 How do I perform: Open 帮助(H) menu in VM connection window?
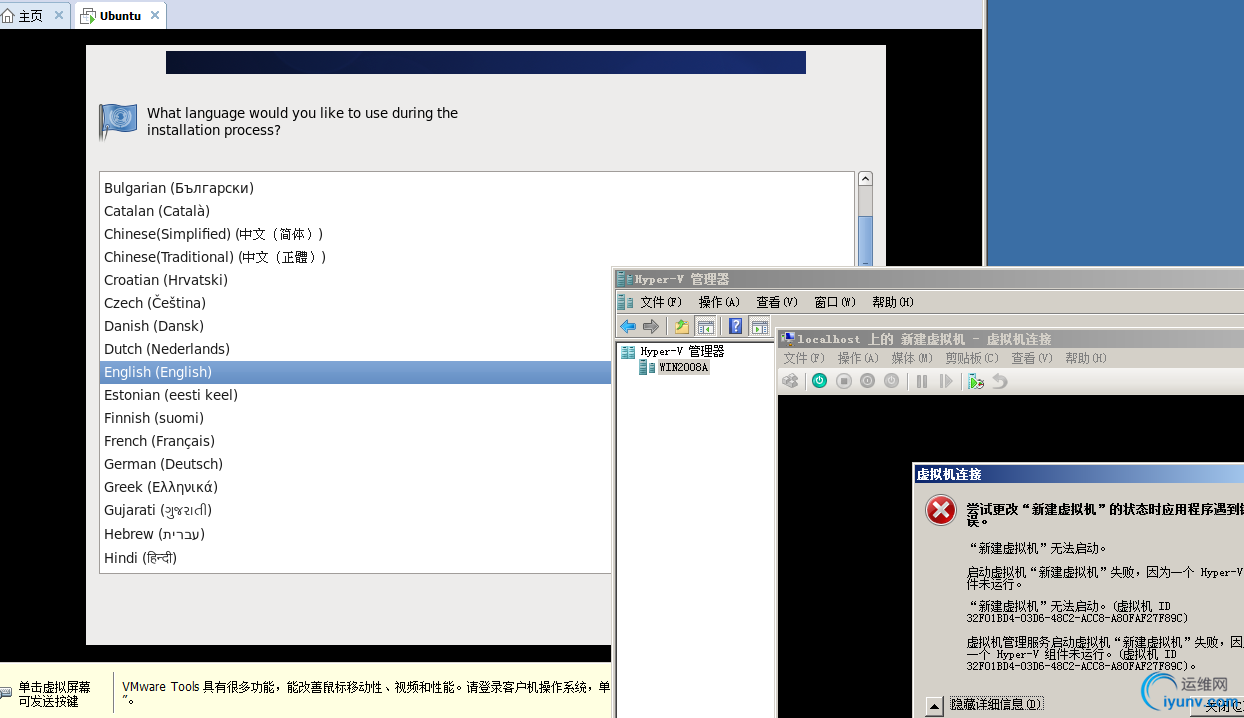(1086, 358)
